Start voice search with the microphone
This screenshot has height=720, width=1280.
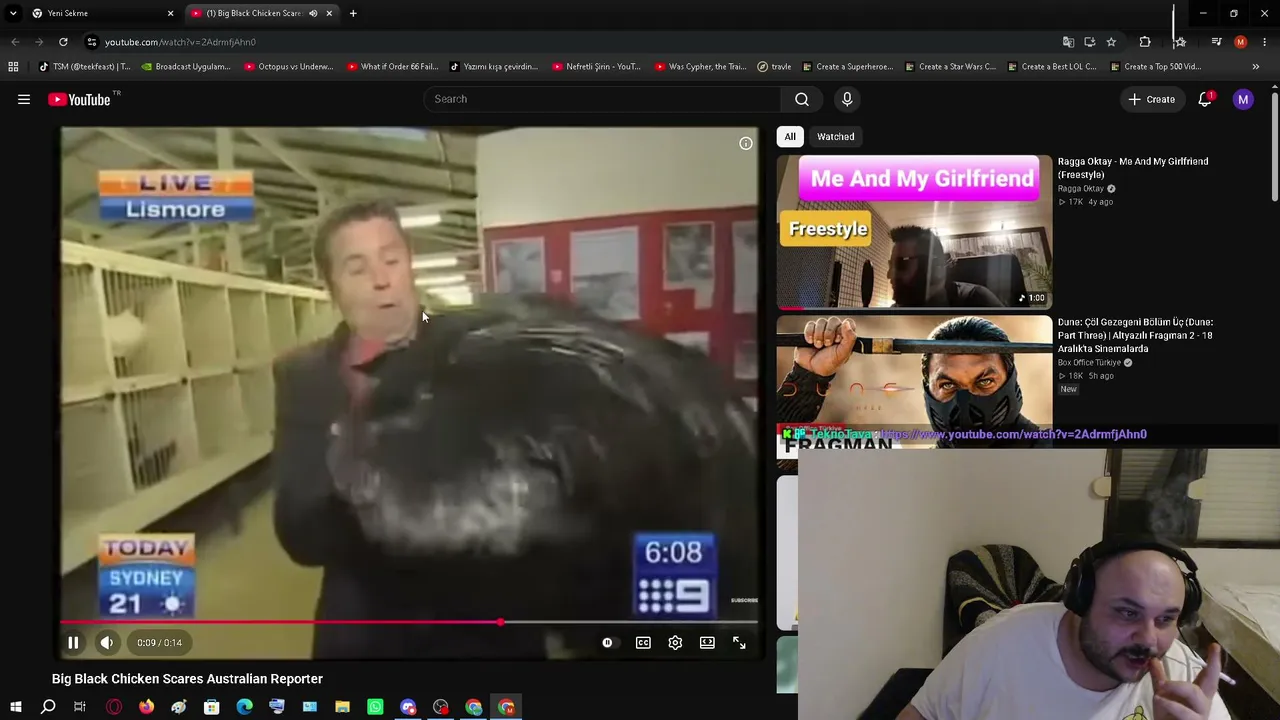point(847,99)
